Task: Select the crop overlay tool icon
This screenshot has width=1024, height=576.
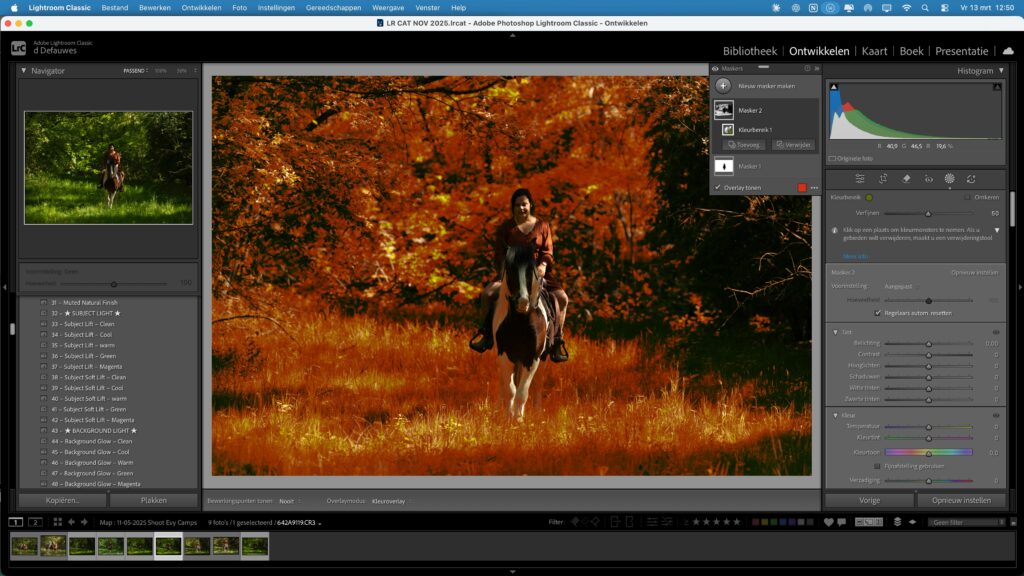Action: pyautogui.click(x=882, y=178)
